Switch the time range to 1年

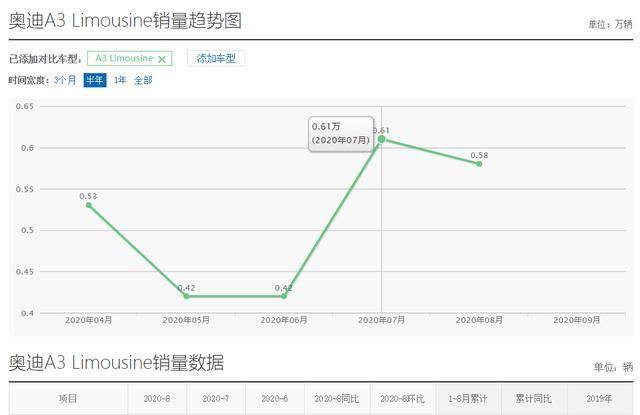tap(120, 80)
